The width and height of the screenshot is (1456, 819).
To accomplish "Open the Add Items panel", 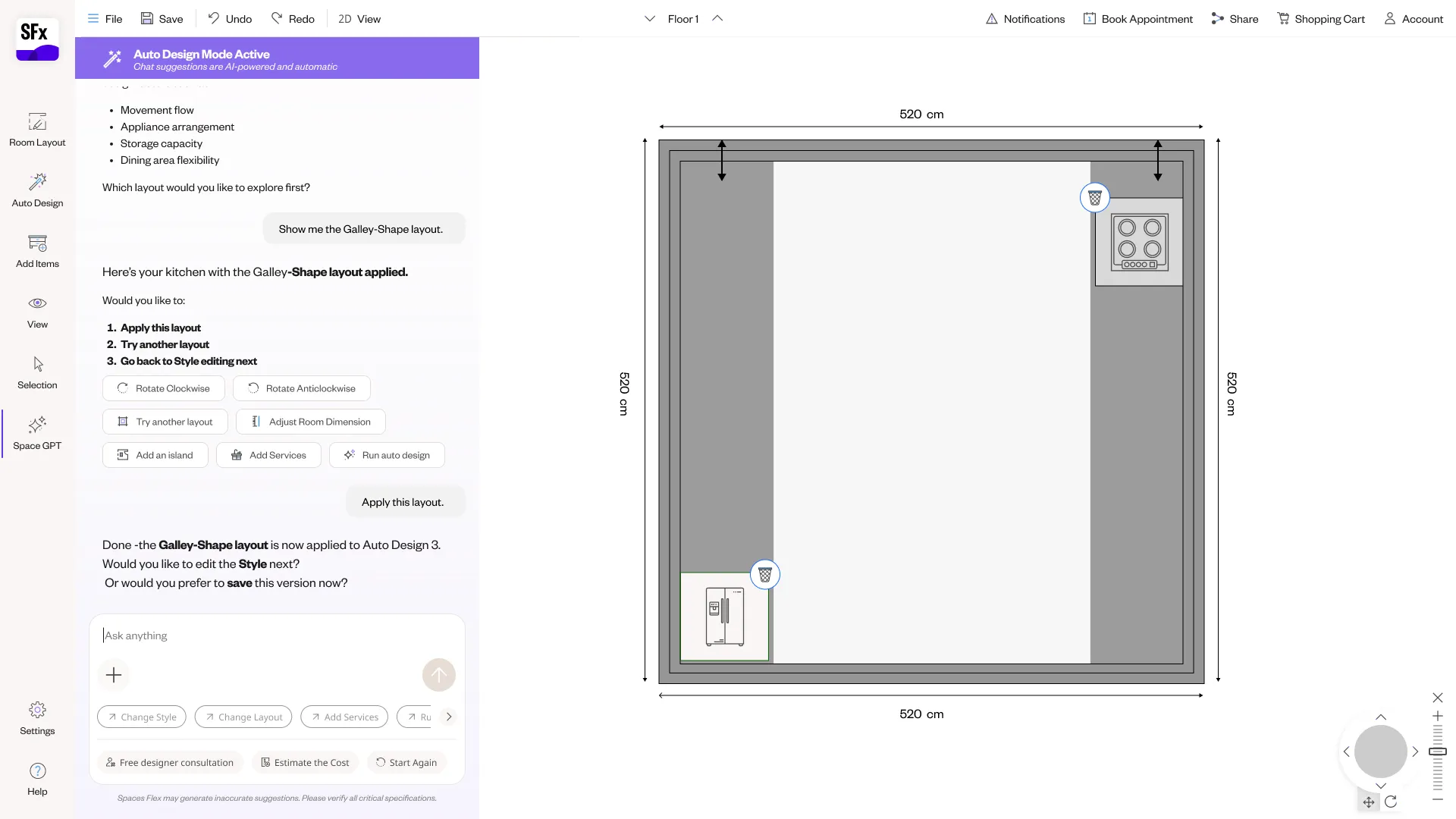I will (37, 251).
